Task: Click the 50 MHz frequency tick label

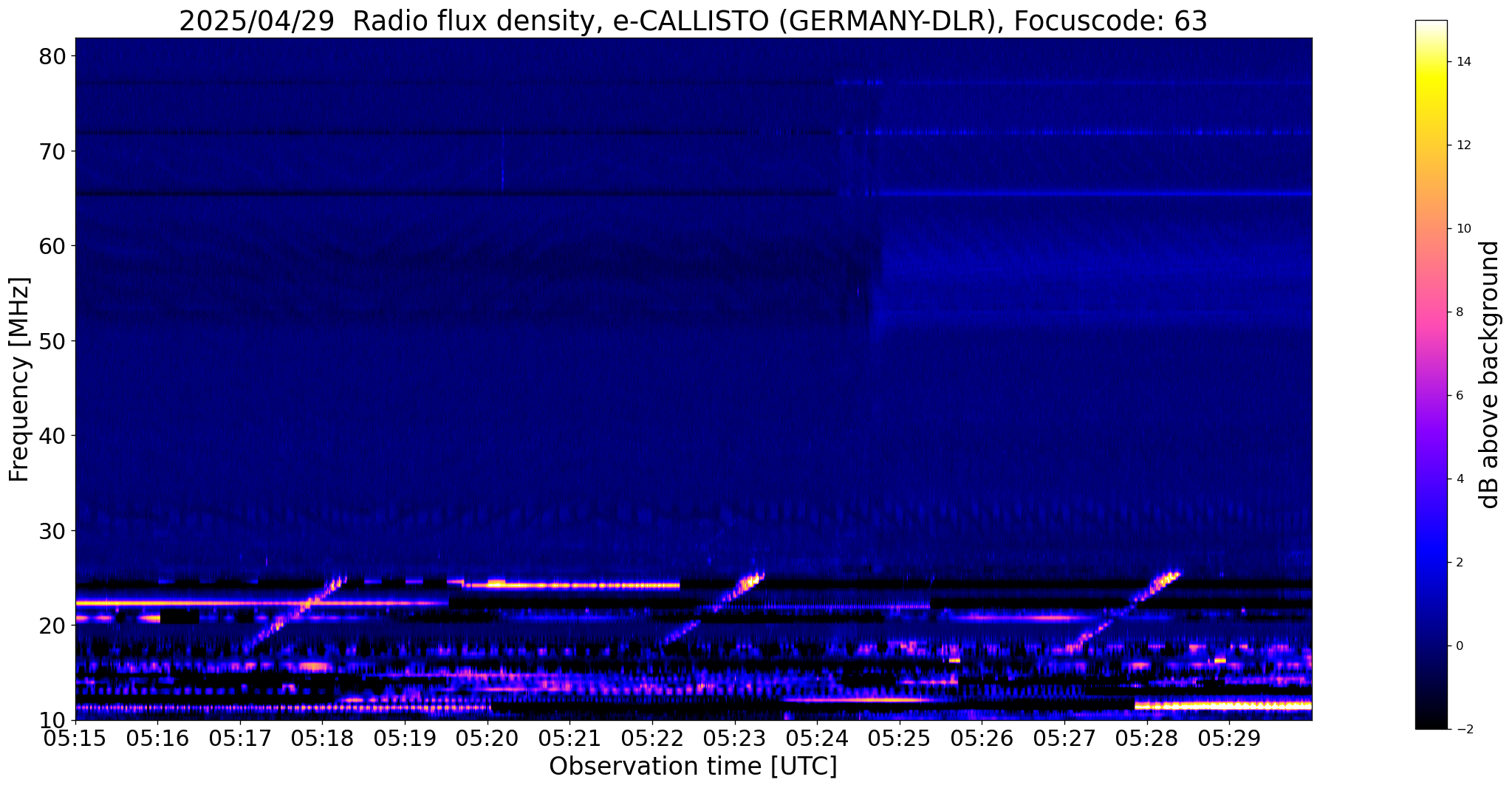Action: [51, 341]
